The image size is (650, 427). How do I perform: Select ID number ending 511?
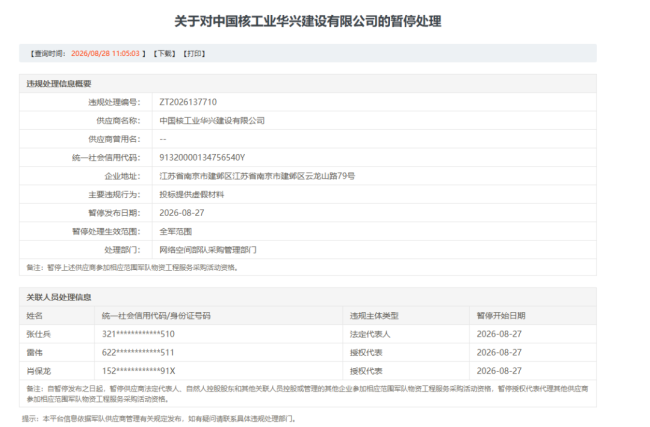pyautogui.click(x=138, y=353)
